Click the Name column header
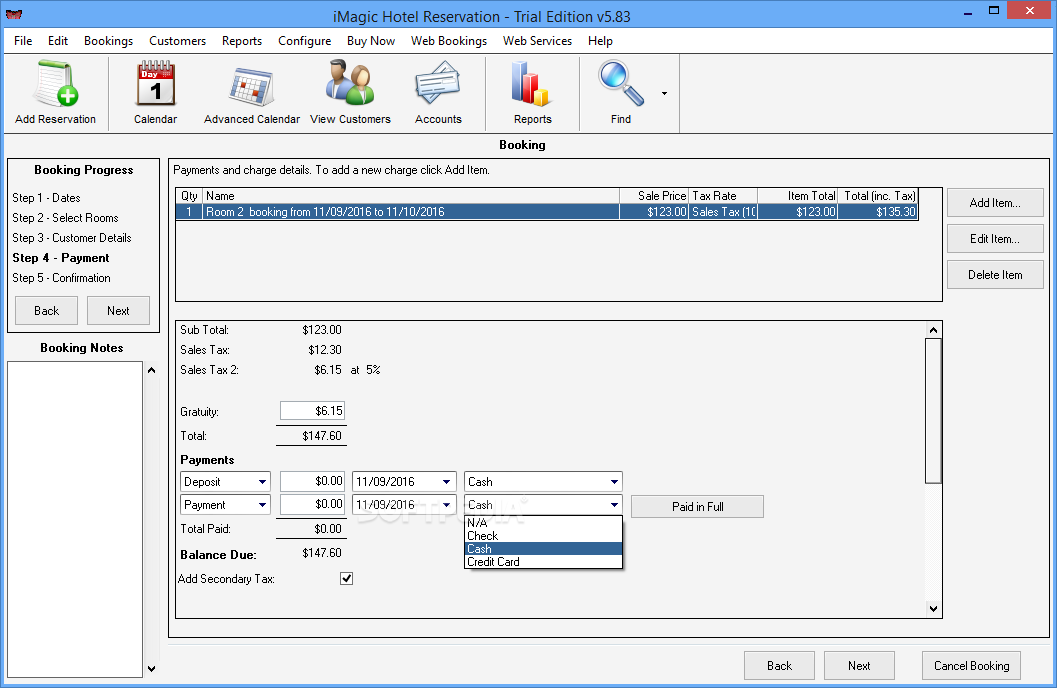This screenshot has height=688, width=1057. 411,196
